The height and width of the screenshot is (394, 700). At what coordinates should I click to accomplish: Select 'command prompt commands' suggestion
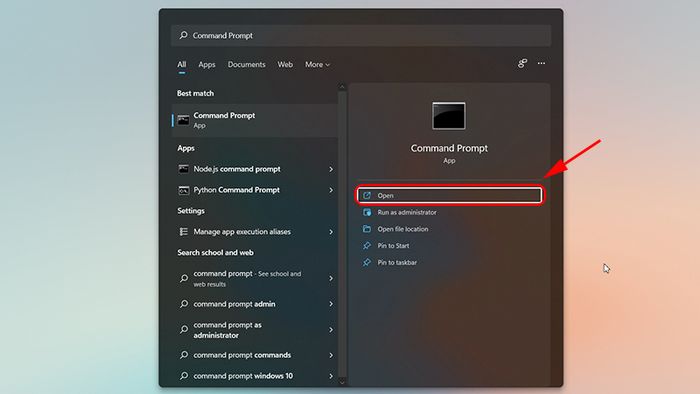pos(254,355)
